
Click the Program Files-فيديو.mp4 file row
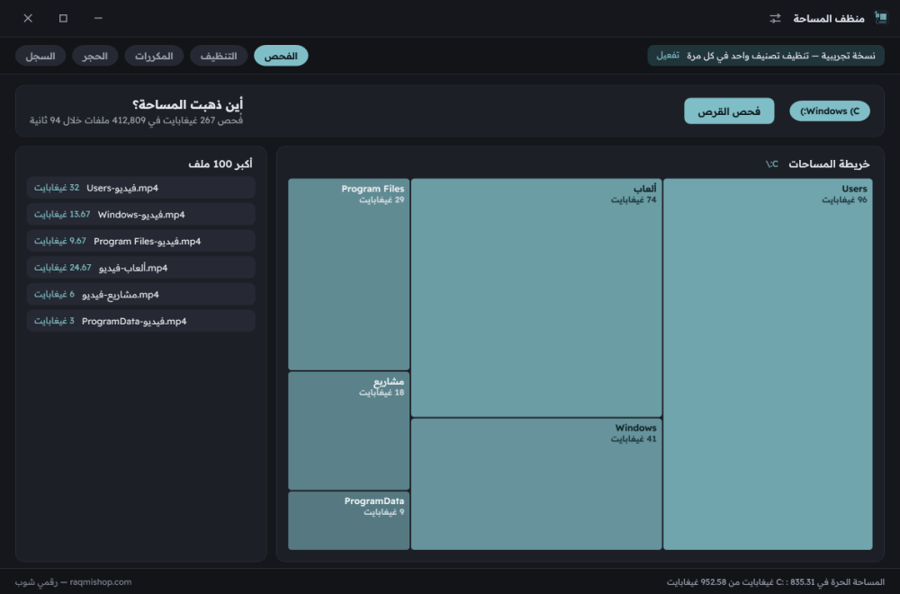(141, 241)
